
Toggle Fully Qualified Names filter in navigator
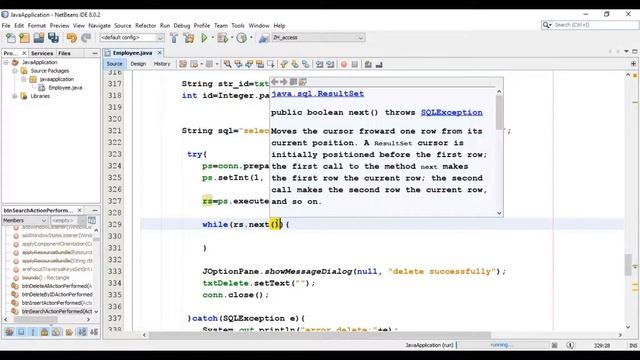coord(69,332)
